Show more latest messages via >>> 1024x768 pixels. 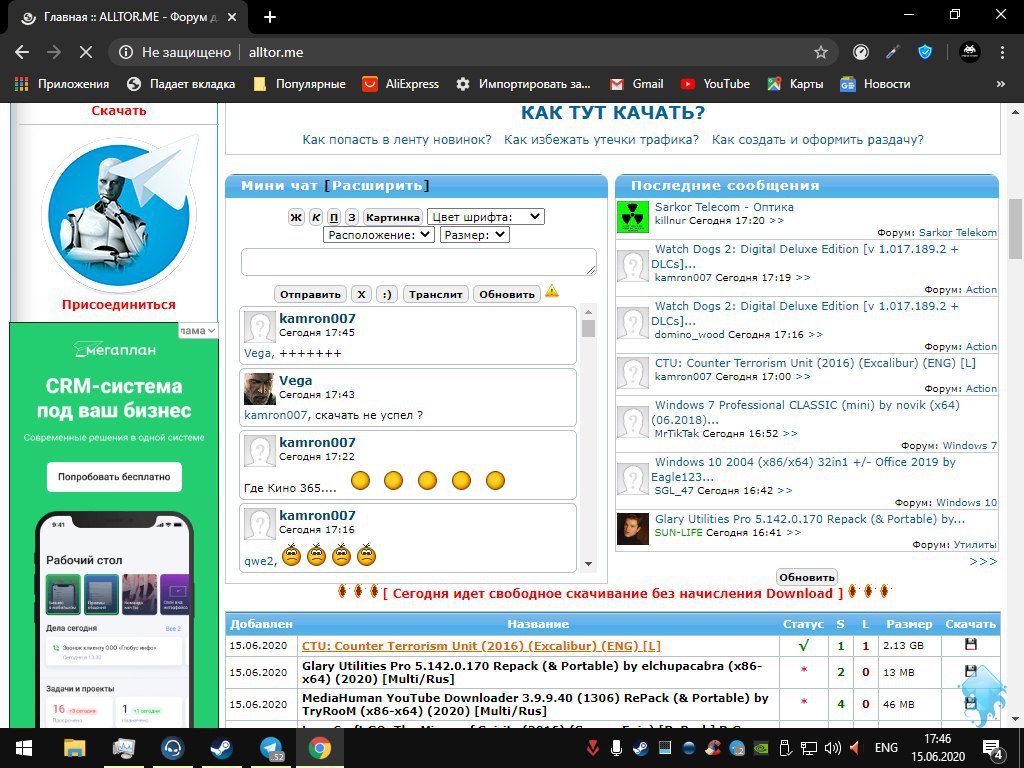983,562
